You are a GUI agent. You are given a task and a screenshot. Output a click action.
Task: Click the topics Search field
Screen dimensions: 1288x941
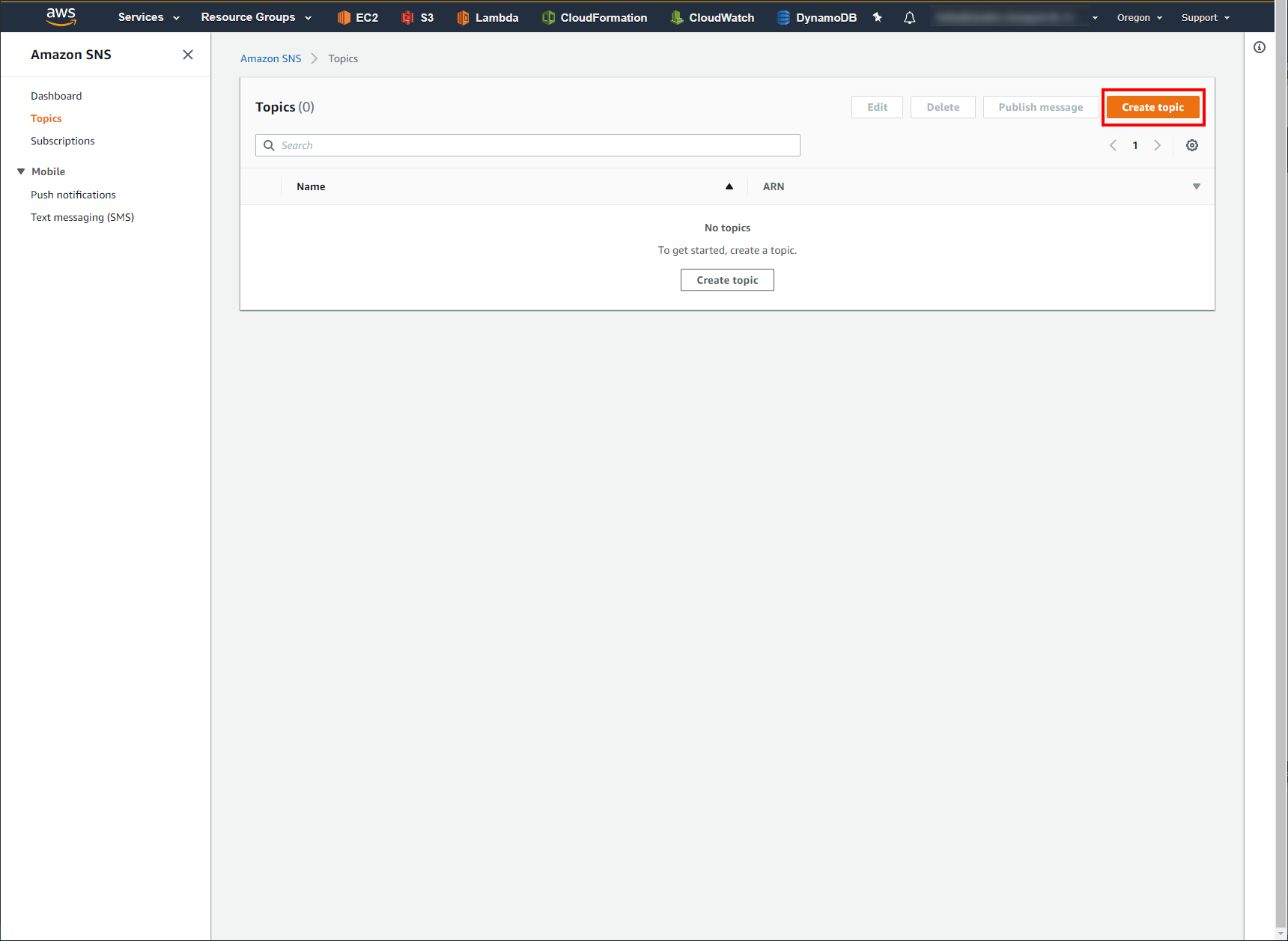[528, 145]
